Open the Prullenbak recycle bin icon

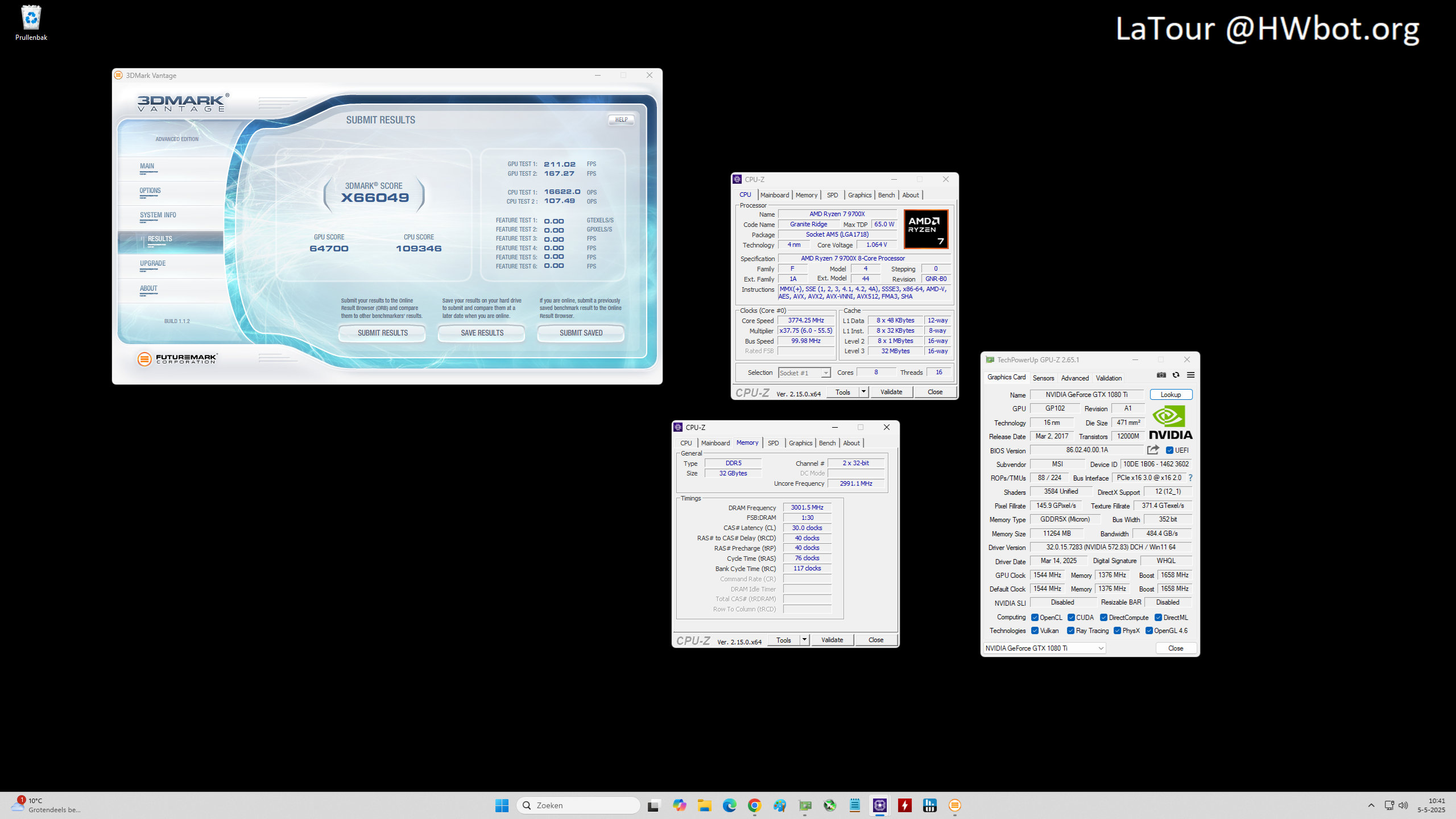(x=31, y=23)
